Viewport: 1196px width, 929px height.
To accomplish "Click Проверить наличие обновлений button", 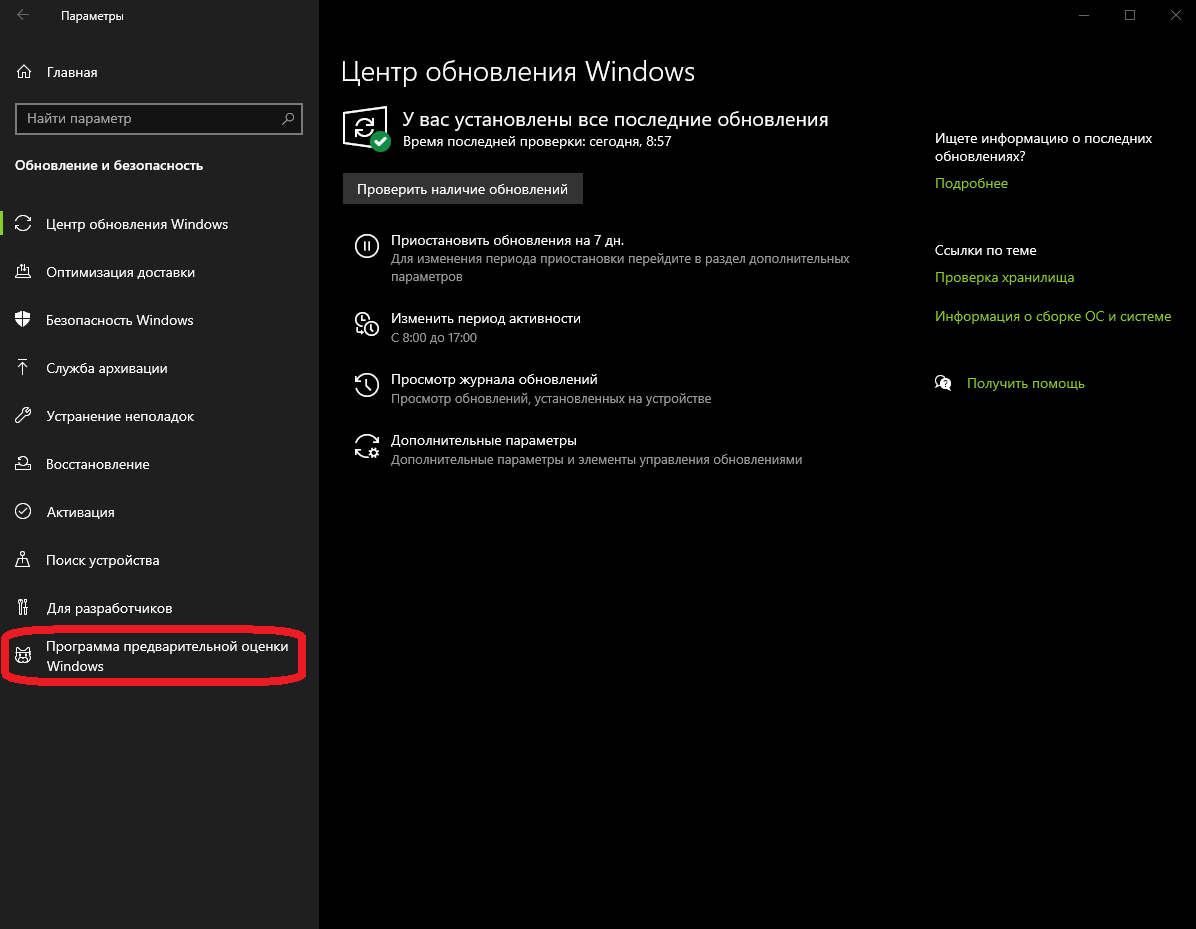I will (x=462, y=188).
